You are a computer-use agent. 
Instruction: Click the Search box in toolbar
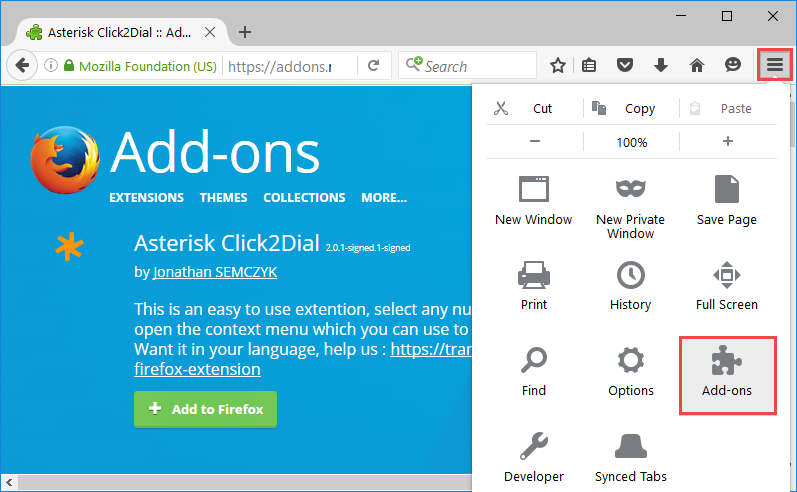[x=467, y=66]
